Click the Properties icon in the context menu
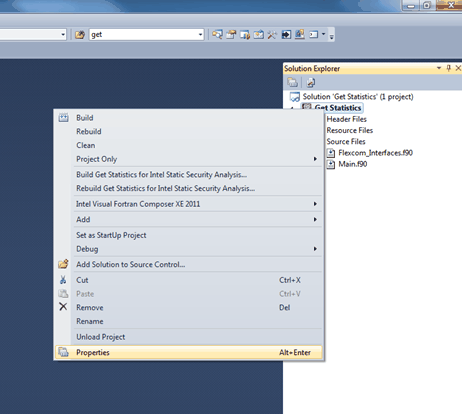This screenshot has width=462, height=414. 63,352
